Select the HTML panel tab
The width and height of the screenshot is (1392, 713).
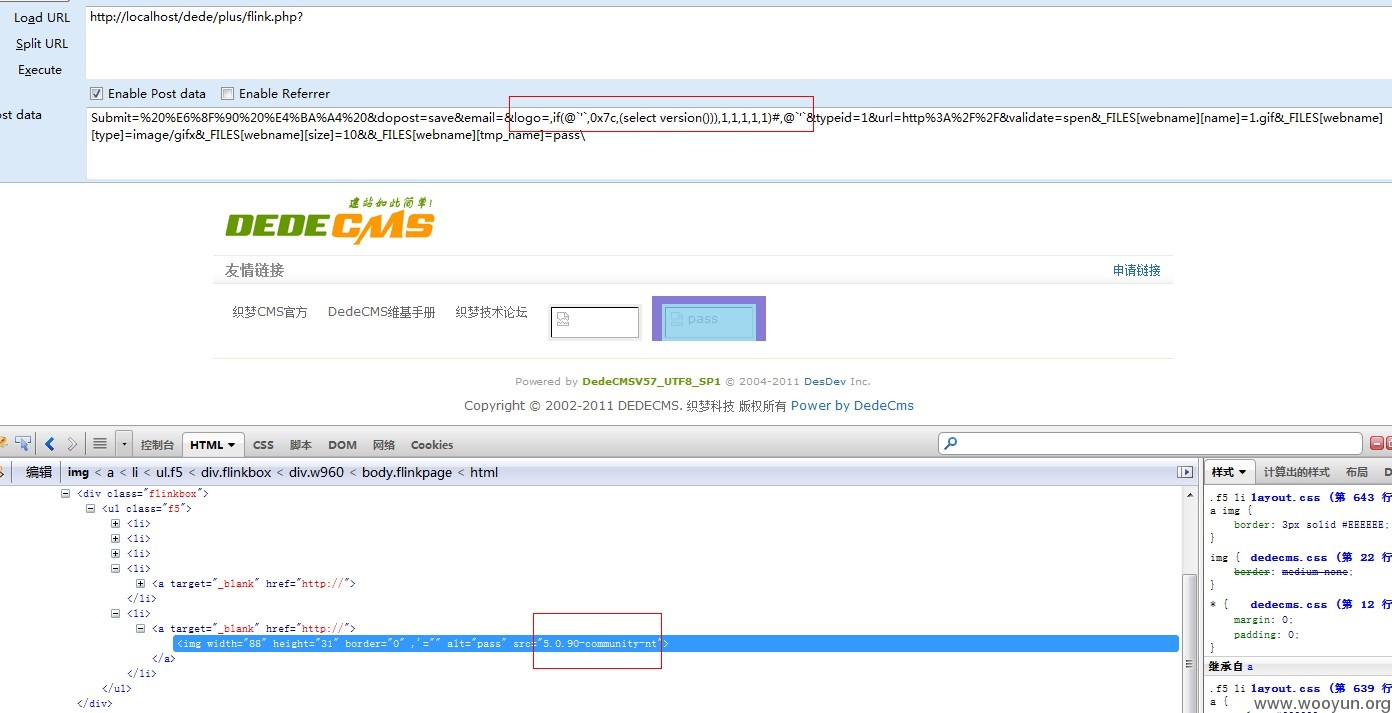[213, 445]
